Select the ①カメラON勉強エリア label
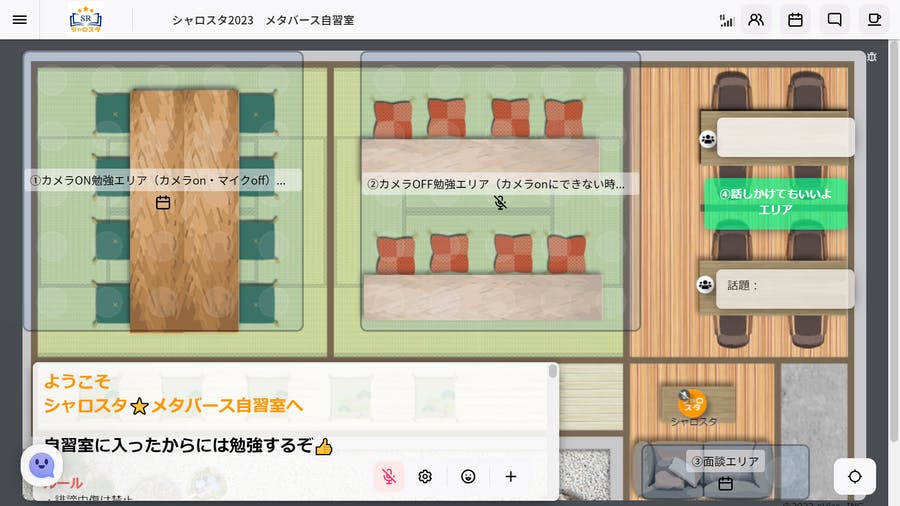The width and height of the screenshot is (900, 506). pyautogui.click(x=158, y=181)
